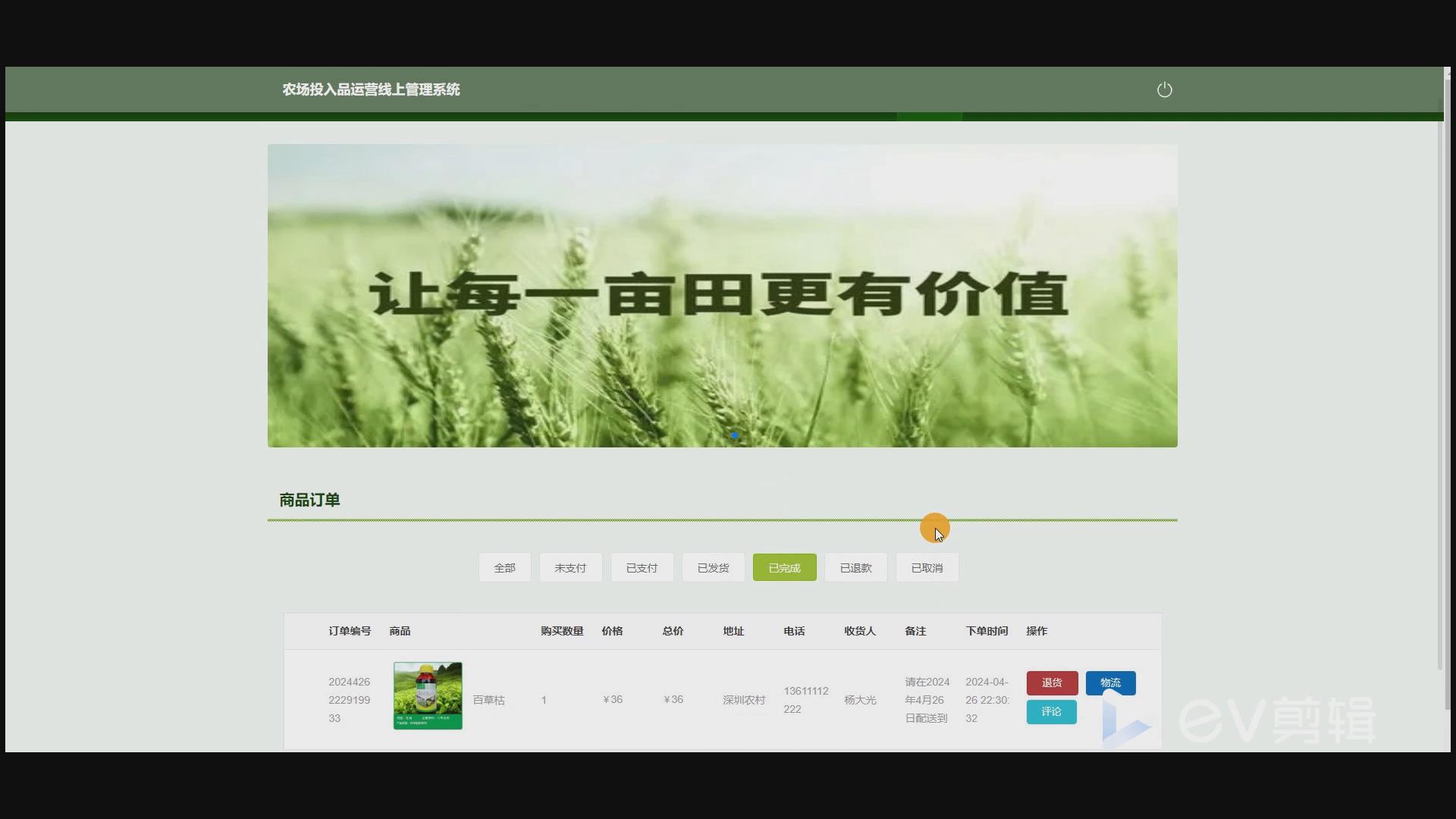Select the 已支付 paid filter
The width and height of the screenshot is (1456, 819).
click(x=641, y=567)
